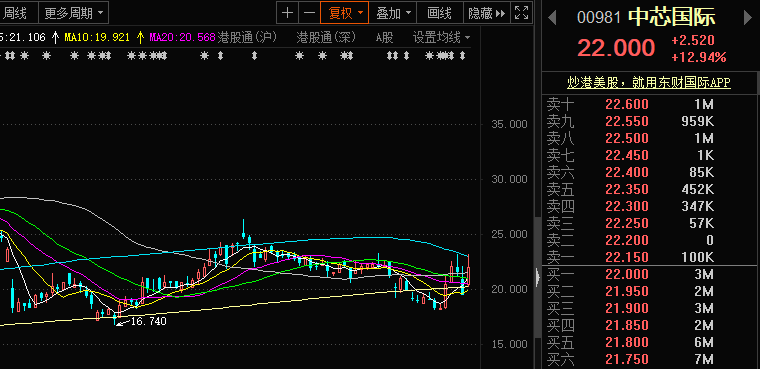
Task: Zoom out chart with minus button
Action: tap(309, 13)
